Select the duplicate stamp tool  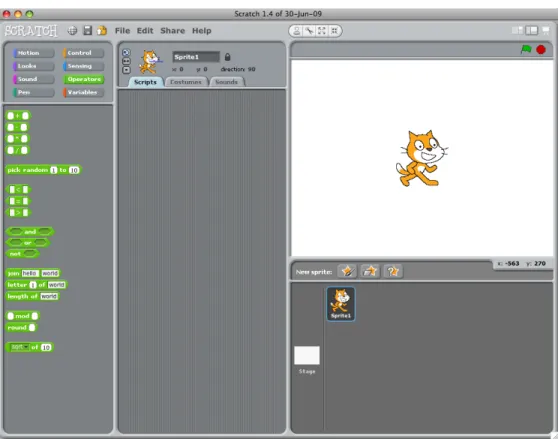point(296,31)
